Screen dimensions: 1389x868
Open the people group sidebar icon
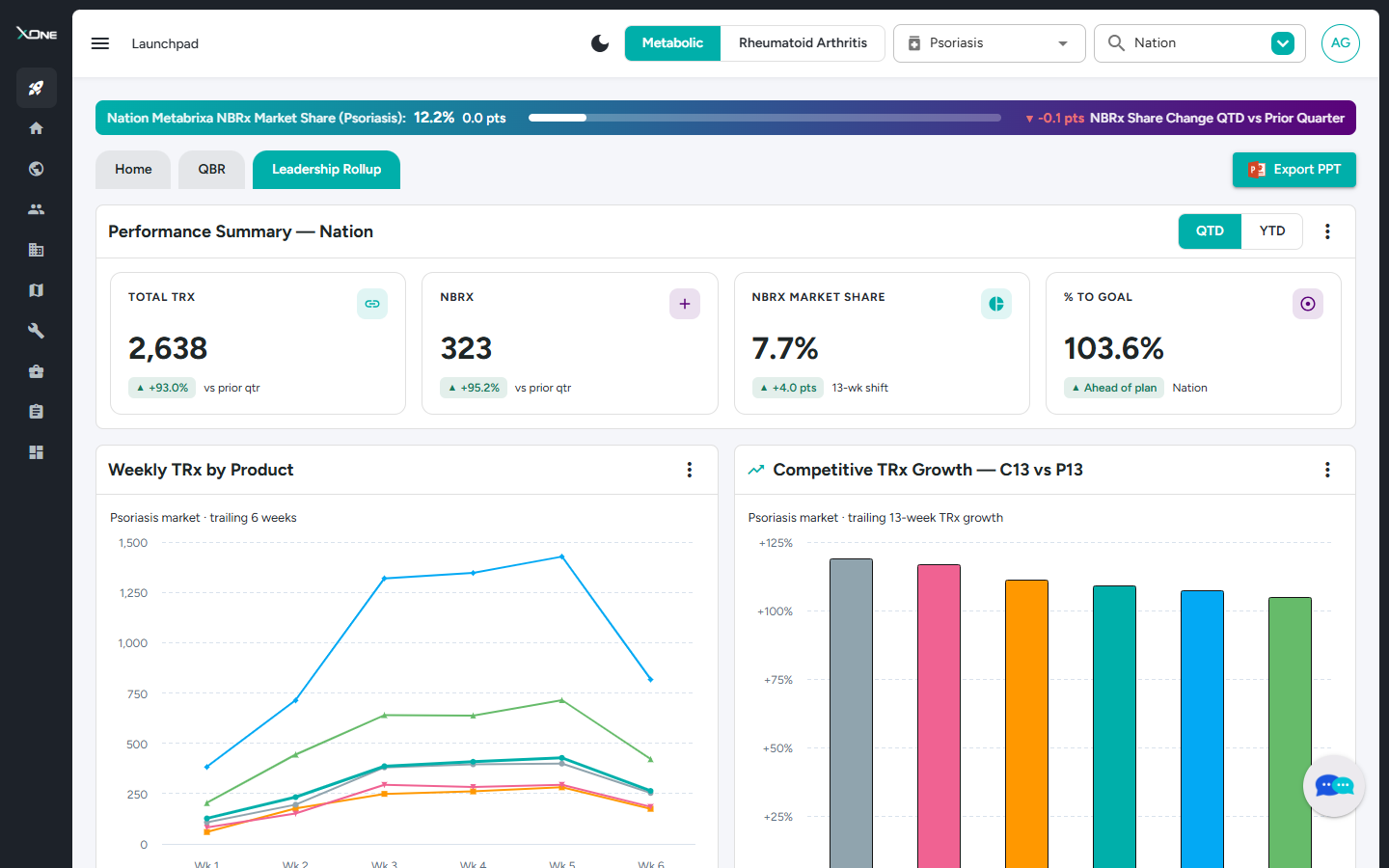coord(37,209)
